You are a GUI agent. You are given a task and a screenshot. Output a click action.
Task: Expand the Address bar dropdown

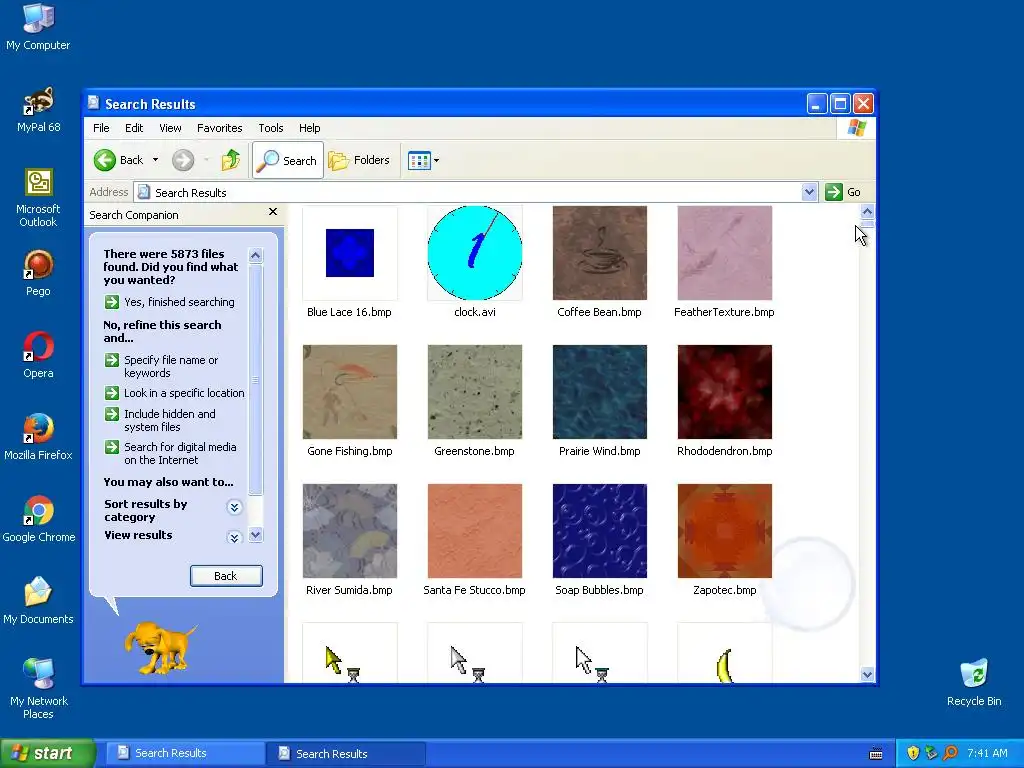click(809, 192)
